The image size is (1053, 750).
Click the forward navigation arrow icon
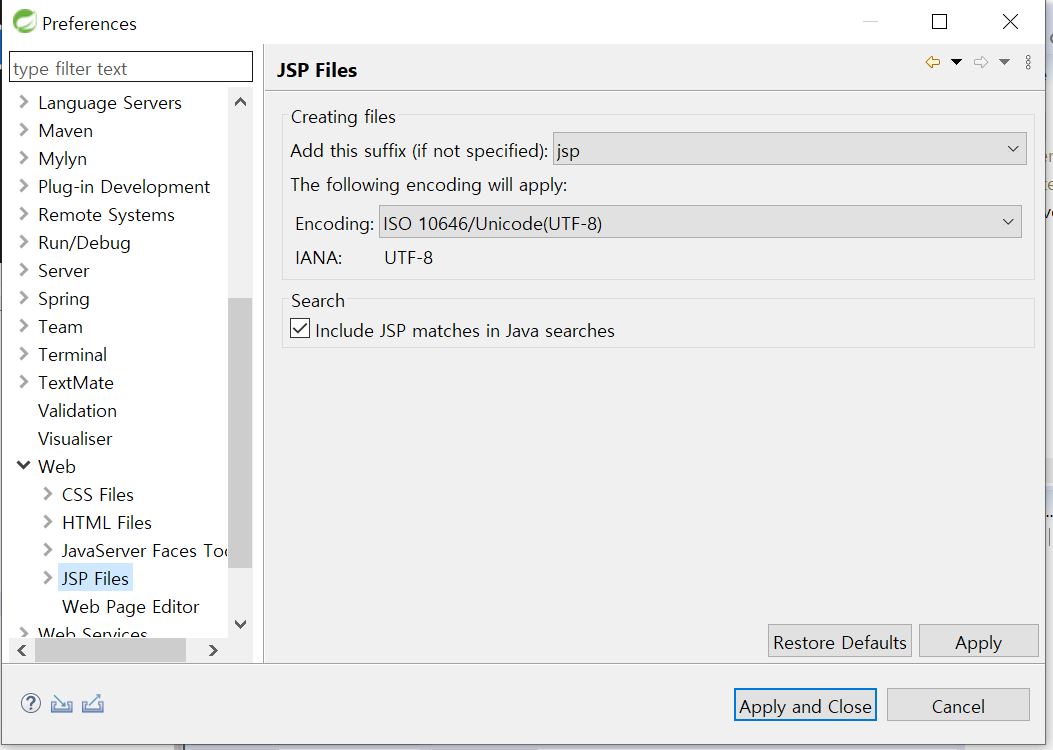981,62
